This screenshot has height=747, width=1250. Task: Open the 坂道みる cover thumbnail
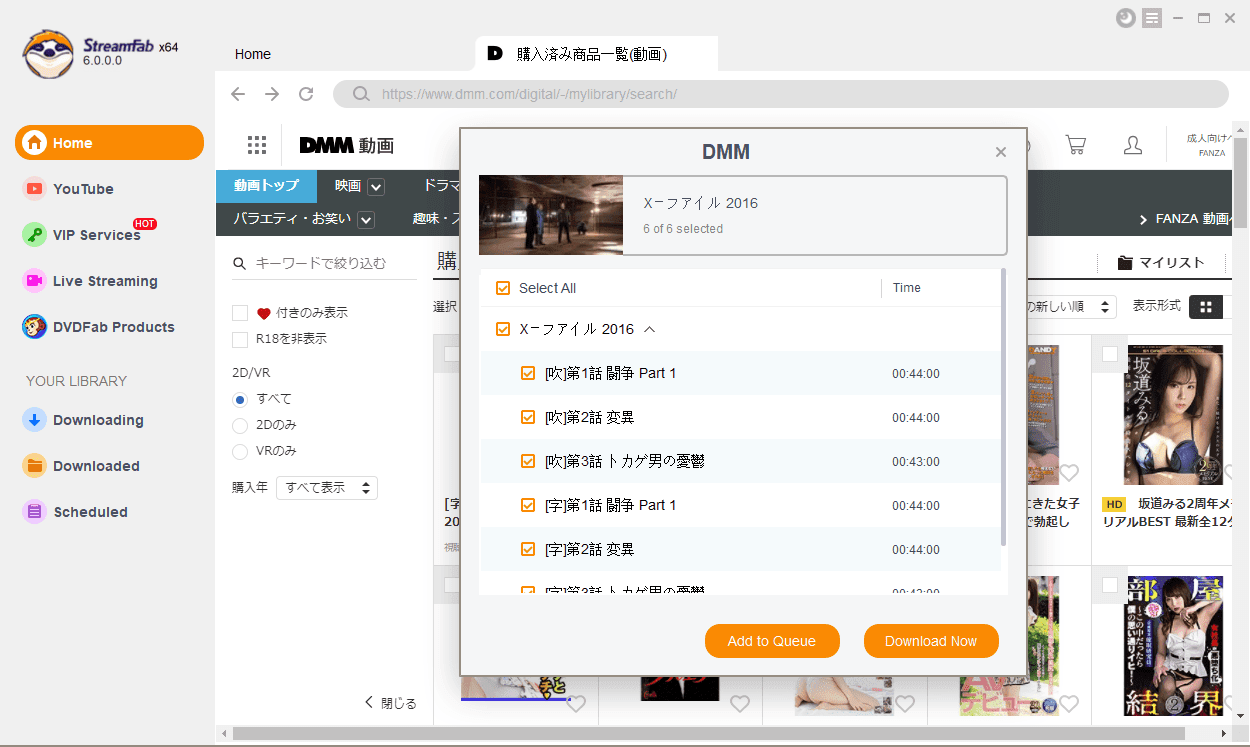point(1175,416)
